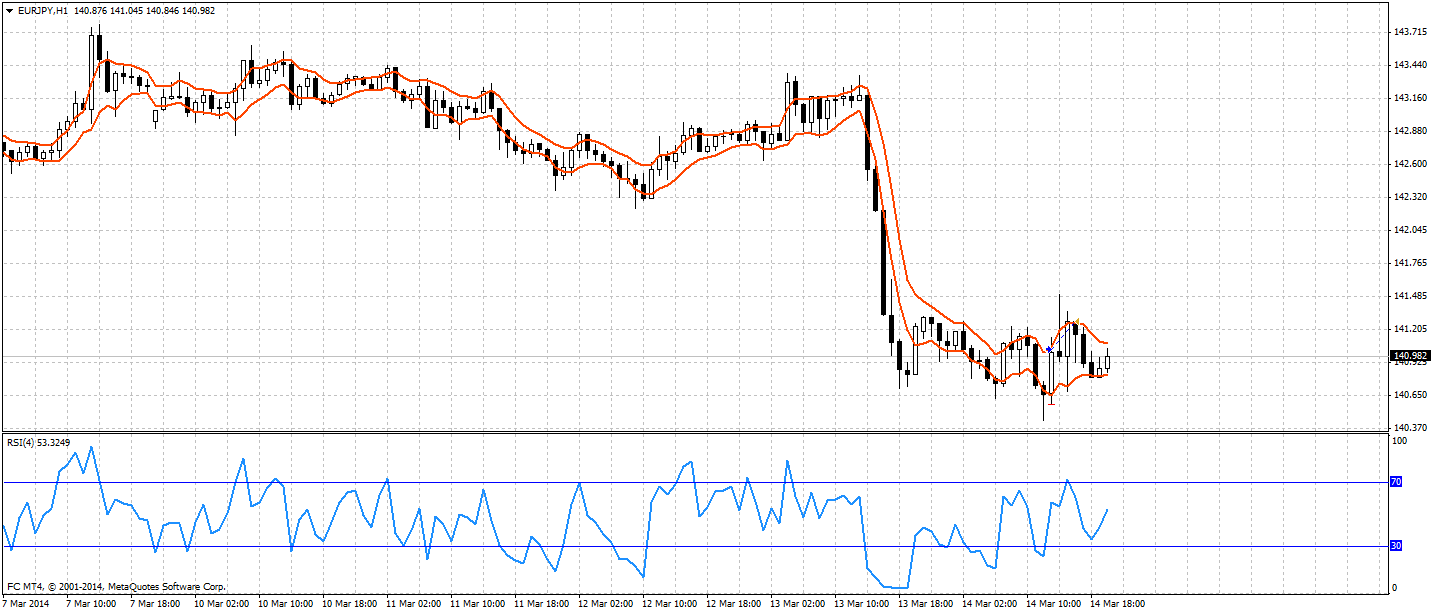The image size is (1431, 612).
Task: Click the RSI(4) 53.3249 indicator label
Action: pos(39,441)
